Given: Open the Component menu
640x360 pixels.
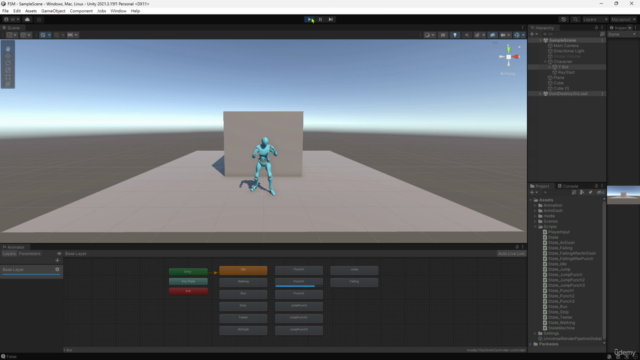Looking at the screenshot, I should coord(81,11).
